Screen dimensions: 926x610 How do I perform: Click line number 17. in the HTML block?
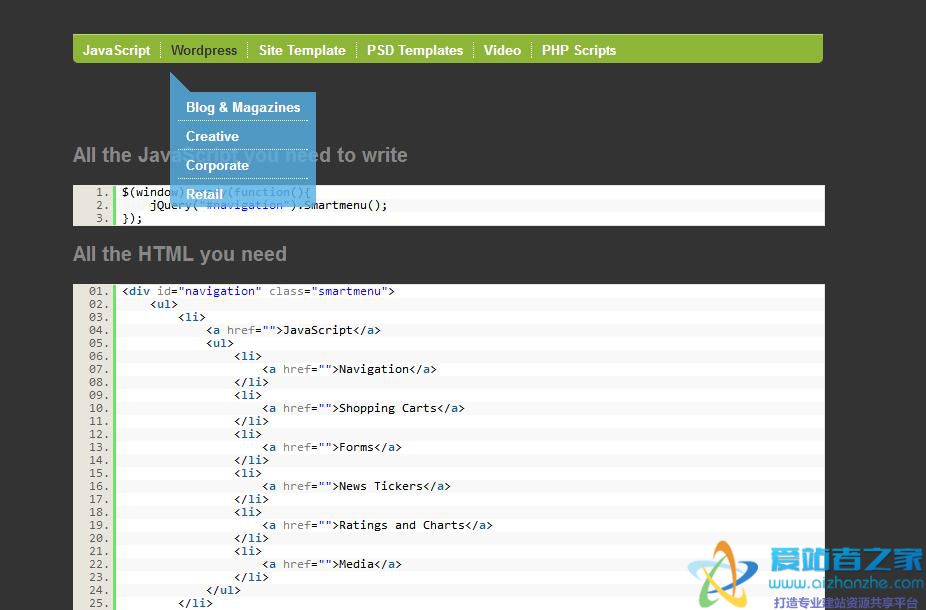pos(99,499)
